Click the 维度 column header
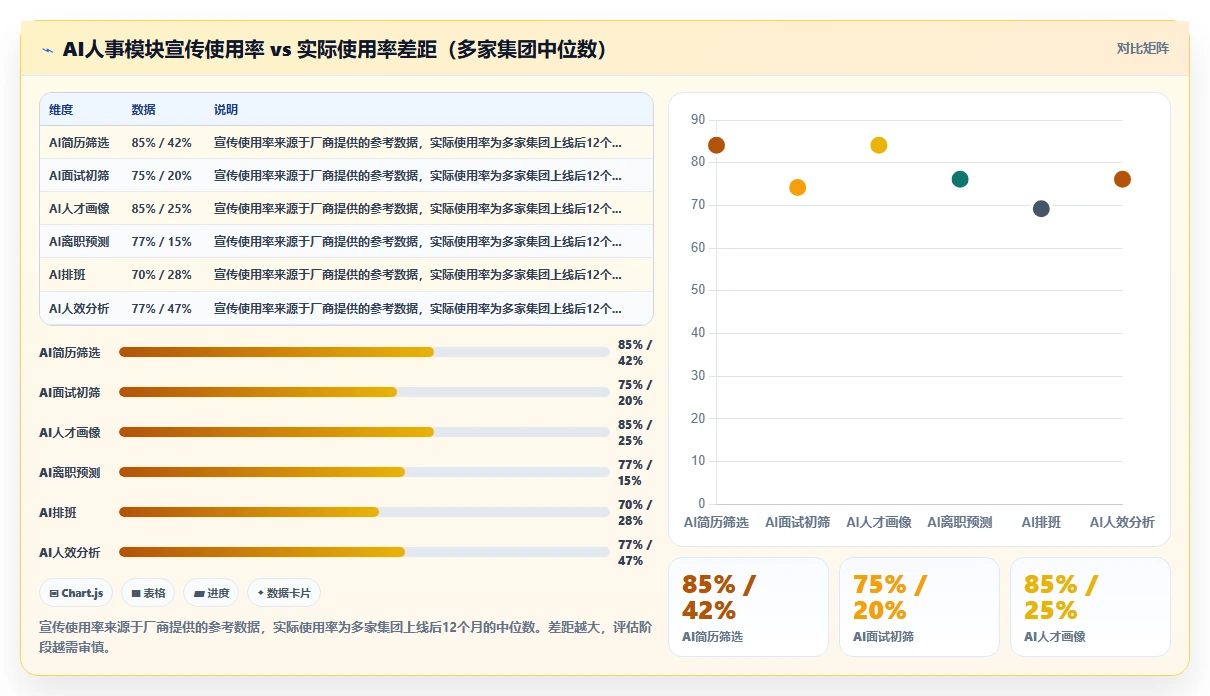 point(61,110)
